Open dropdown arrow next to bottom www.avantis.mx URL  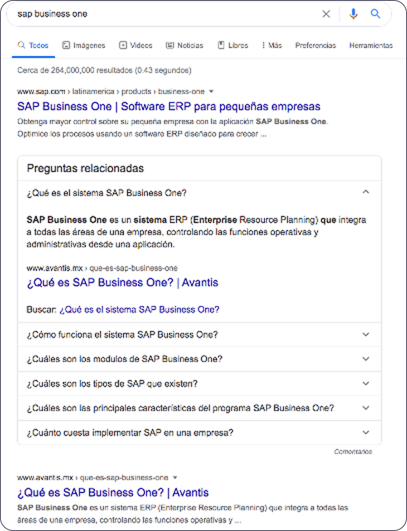click(175, 478)
